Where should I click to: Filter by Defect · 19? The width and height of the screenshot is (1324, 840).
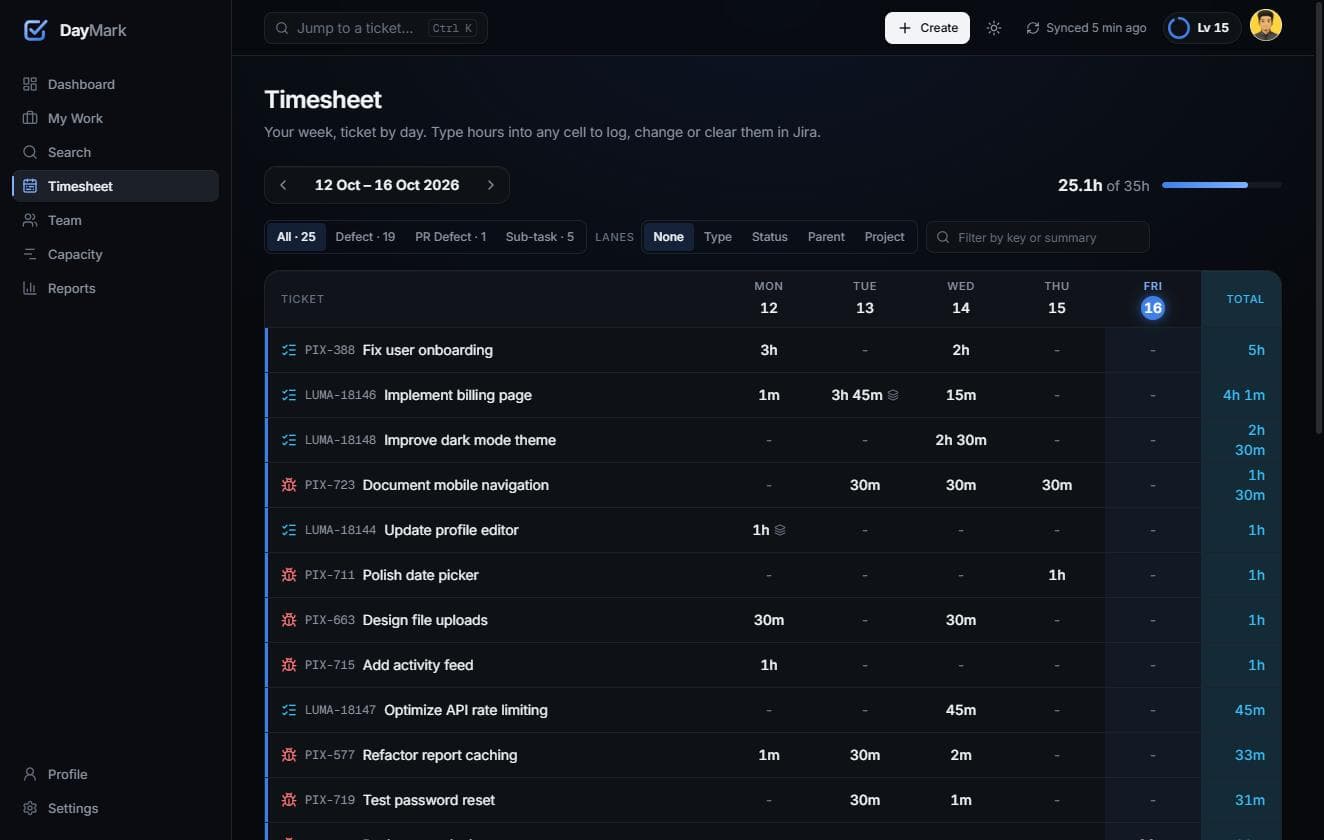(365, 237)
